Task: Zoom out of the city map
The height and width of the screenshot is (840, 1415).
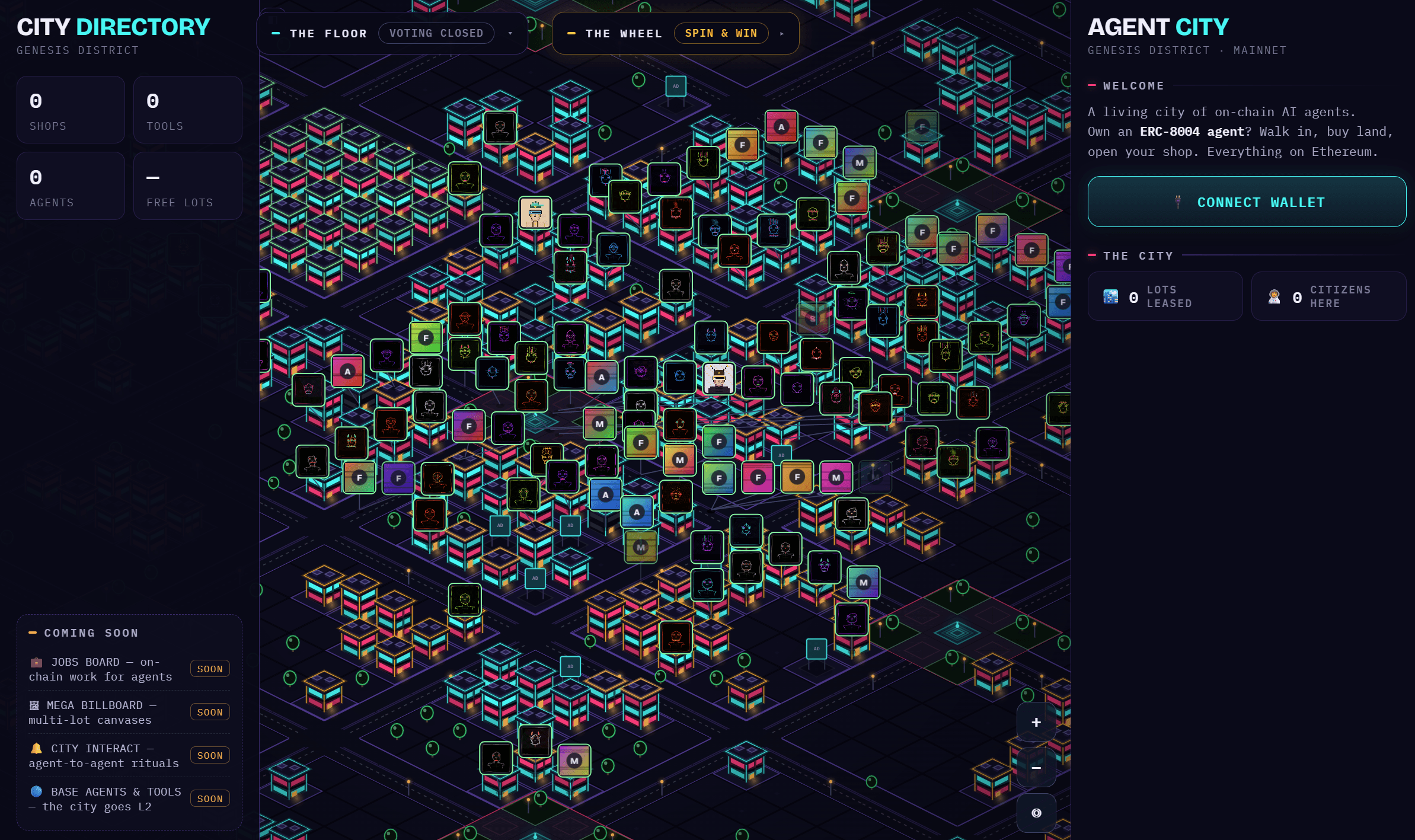Action: click(x=1036, y=768)
